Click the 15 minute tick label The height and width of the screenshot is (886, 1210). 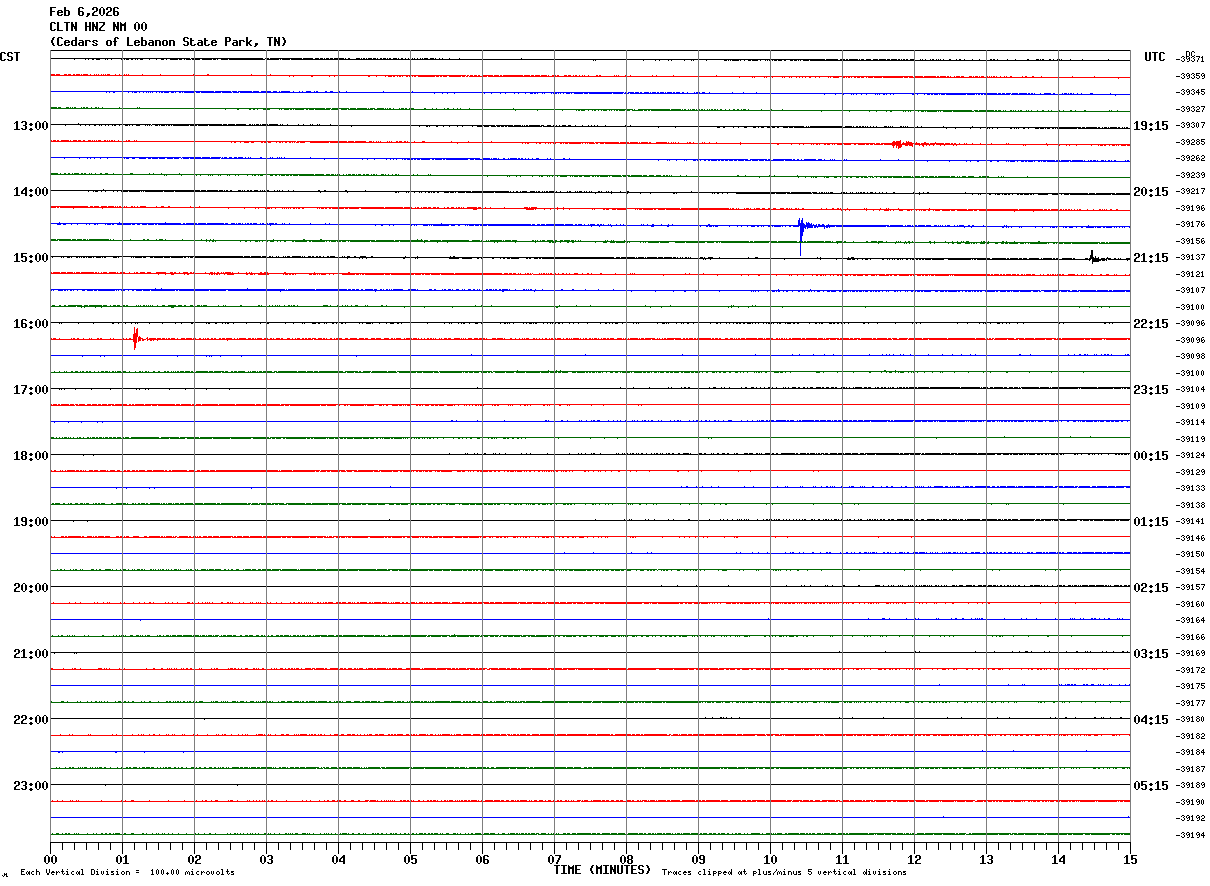[x=1130, y=859]
